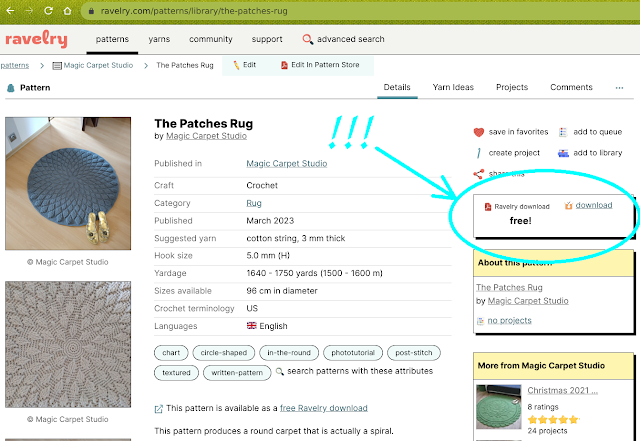Click add to queue
This screenshot has width=640, height=441.
(x=598, y=132)
